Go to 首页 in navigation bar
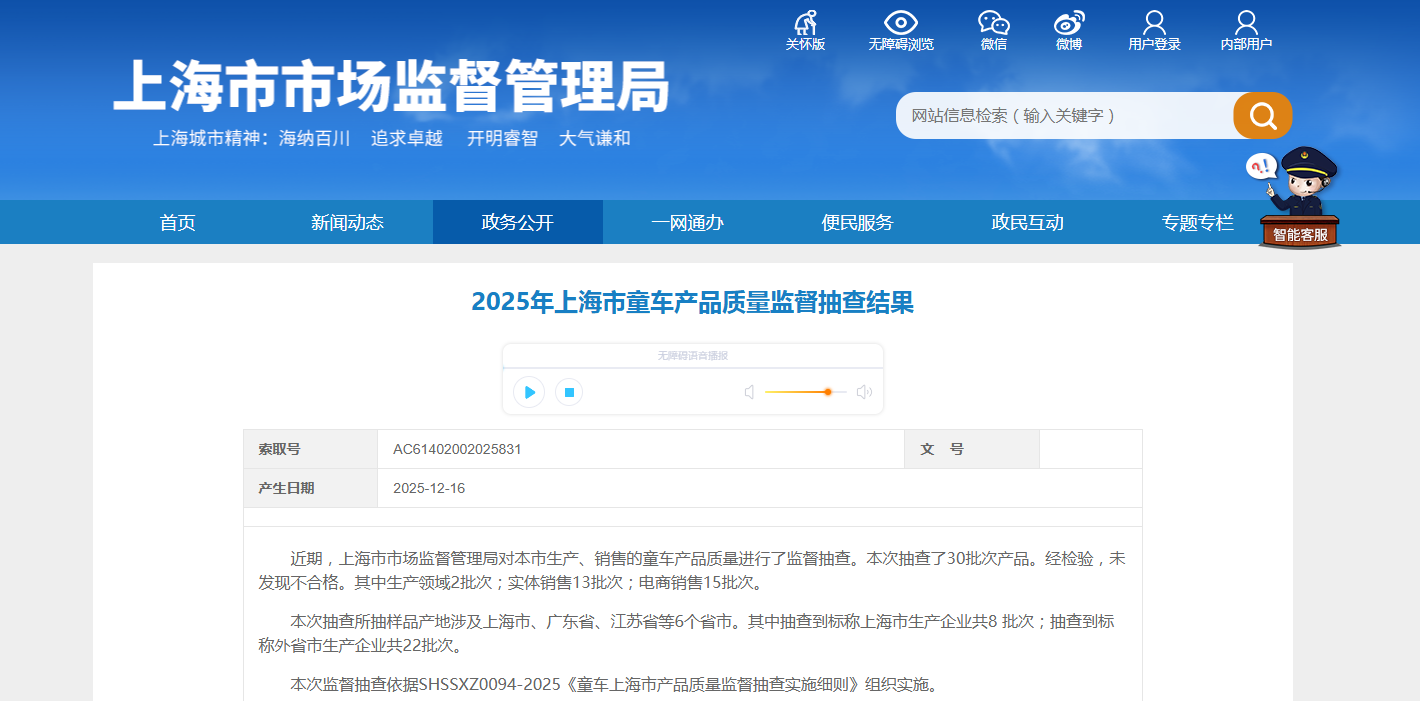 (x=178, y=222)
